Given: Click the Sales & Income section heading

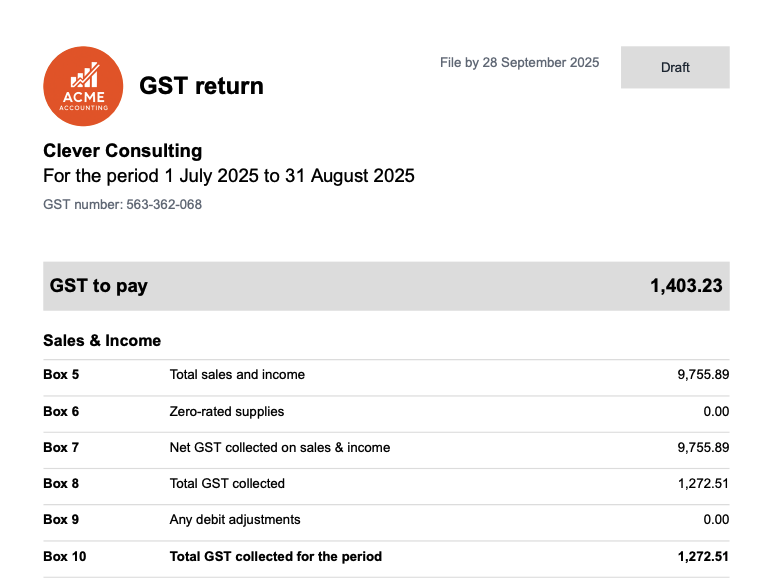Looking at the screenshot, I should tap(102, 341).
